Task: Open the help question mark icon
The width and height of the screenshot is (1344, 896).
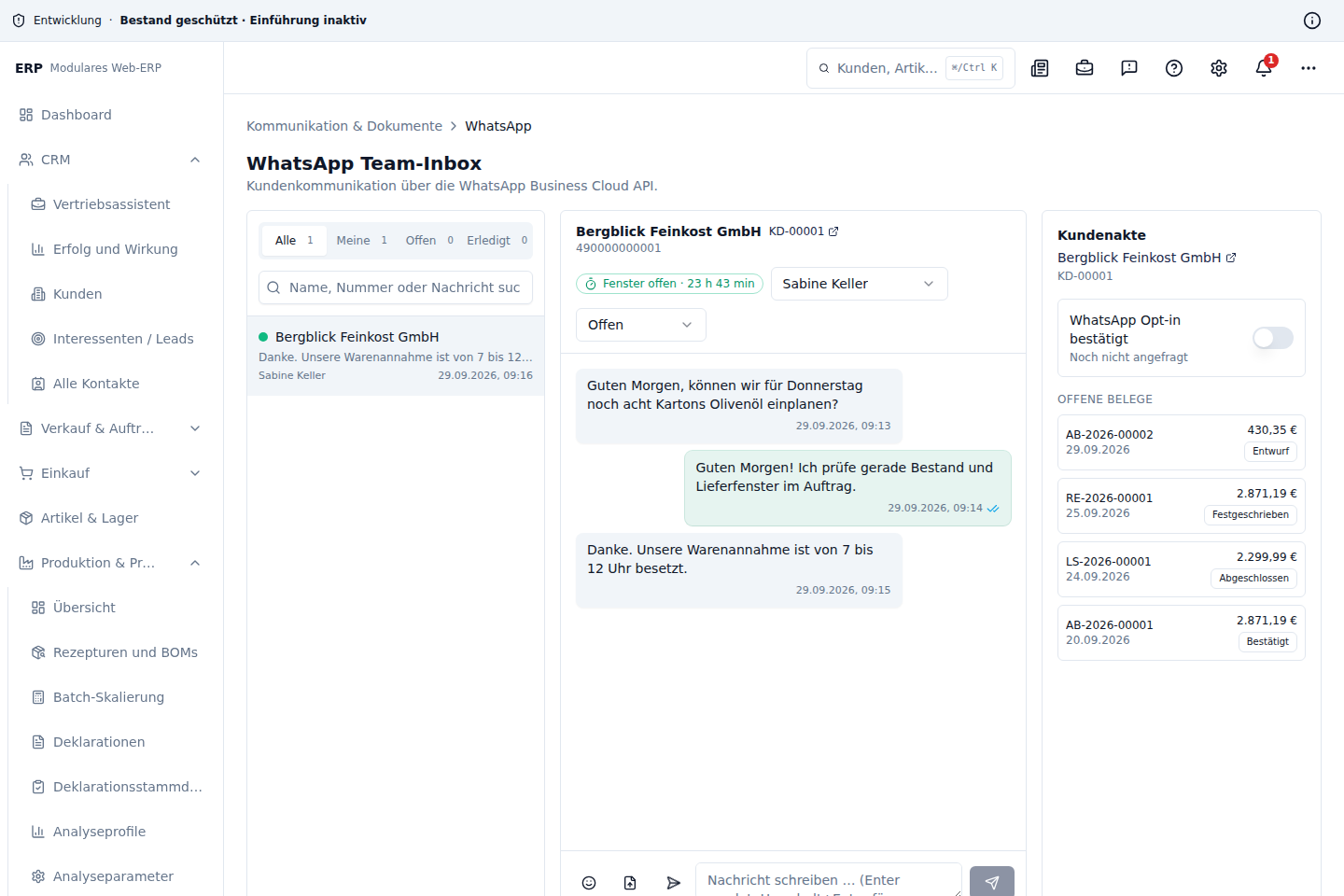Action: 1174,68
